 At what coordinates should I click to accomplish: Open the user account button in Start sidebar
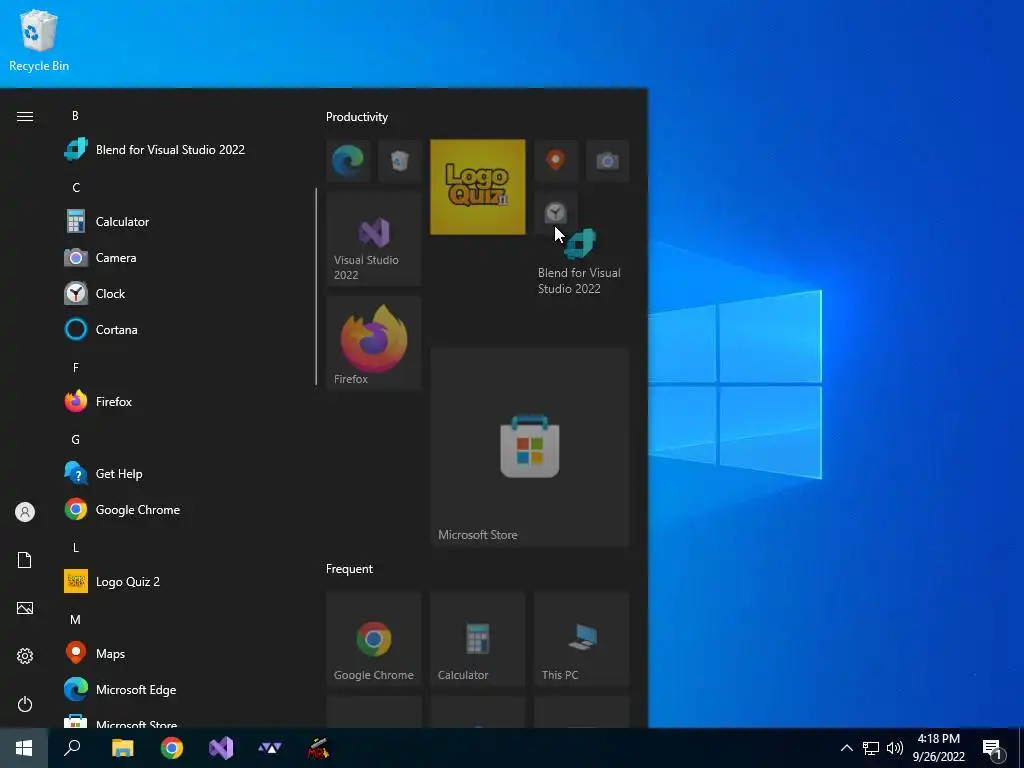25,512
